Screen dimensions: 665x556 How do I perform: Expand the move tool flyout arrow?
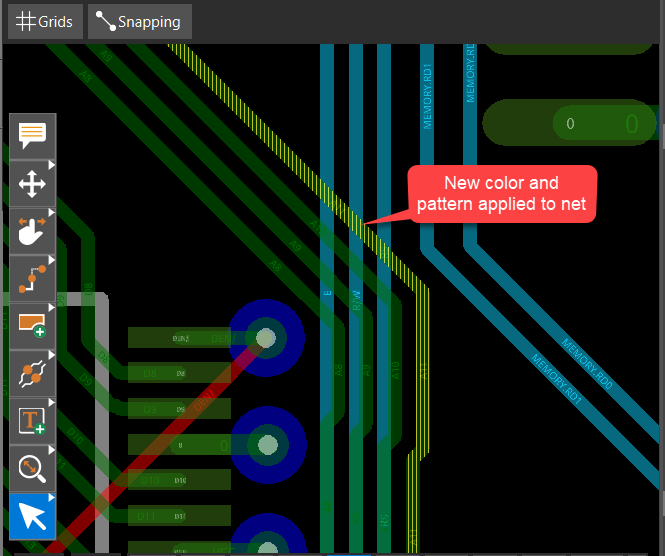[x=52, y=165]
